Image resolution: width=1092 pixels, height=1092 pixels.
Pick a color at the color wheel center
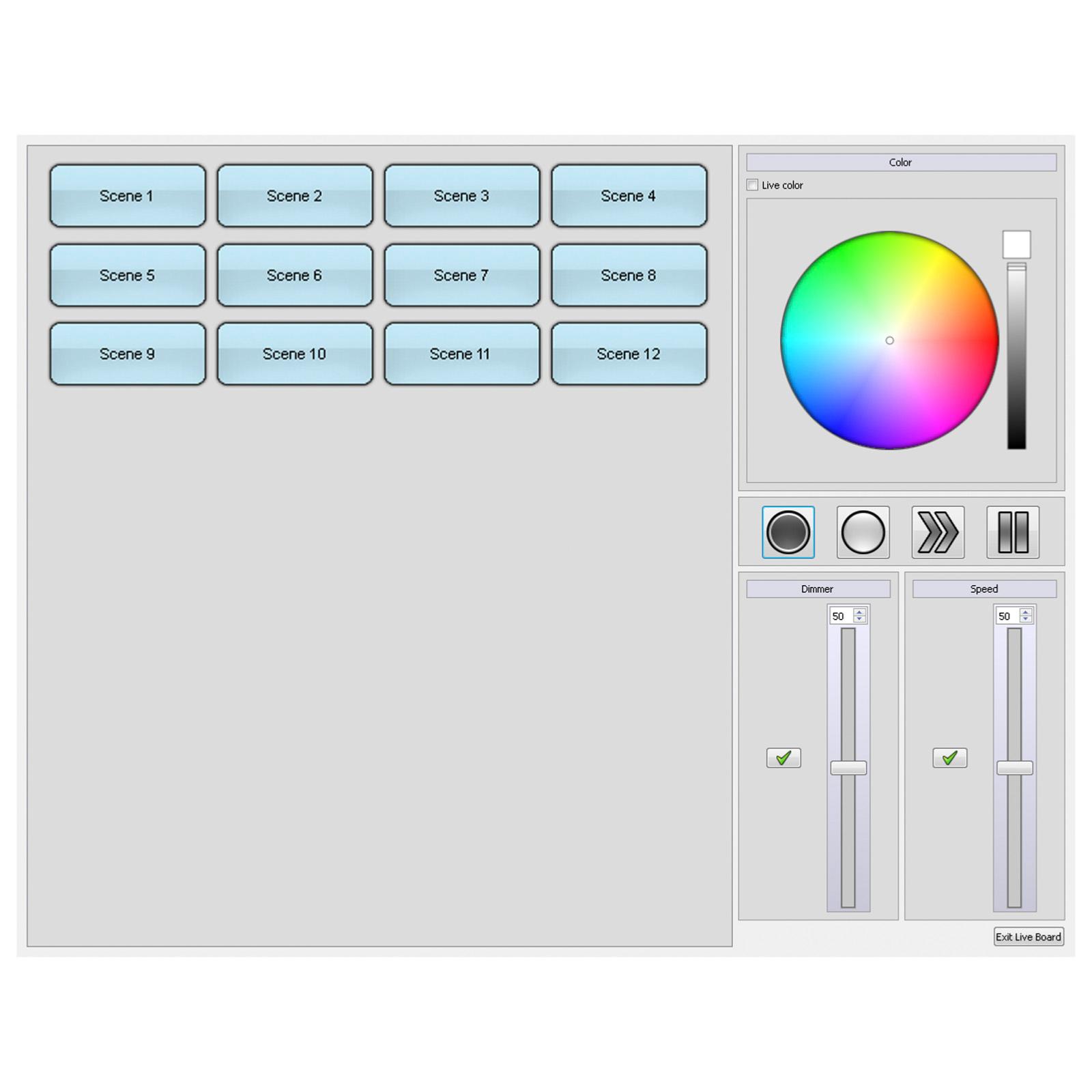[x=889, y=341]
